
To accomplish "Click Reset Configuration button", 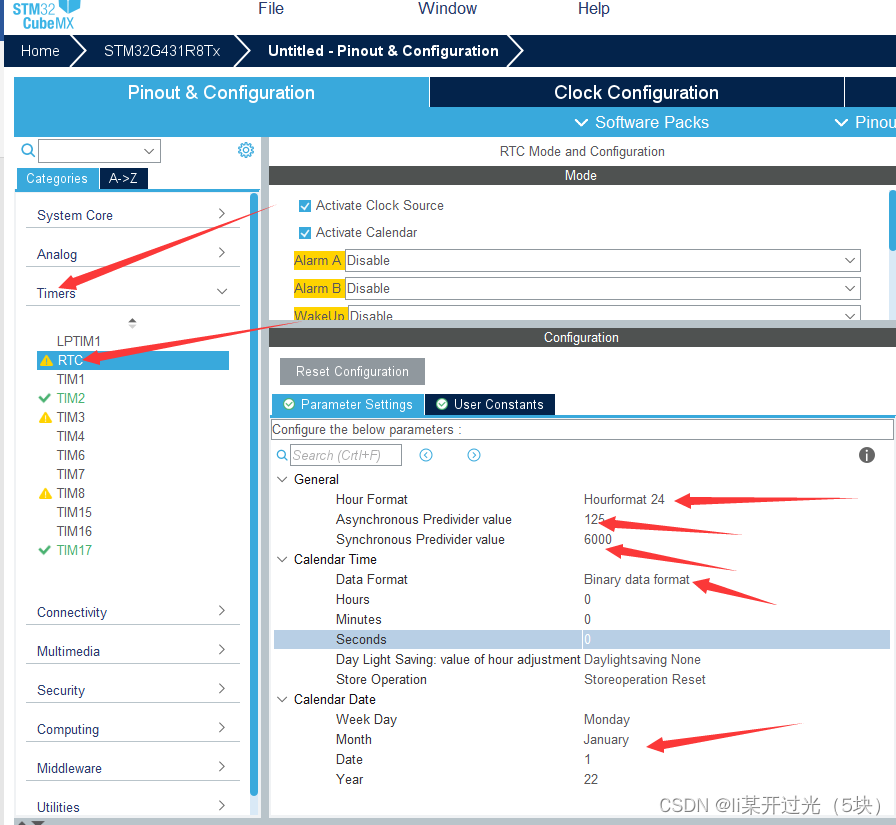I will (352, 371).
